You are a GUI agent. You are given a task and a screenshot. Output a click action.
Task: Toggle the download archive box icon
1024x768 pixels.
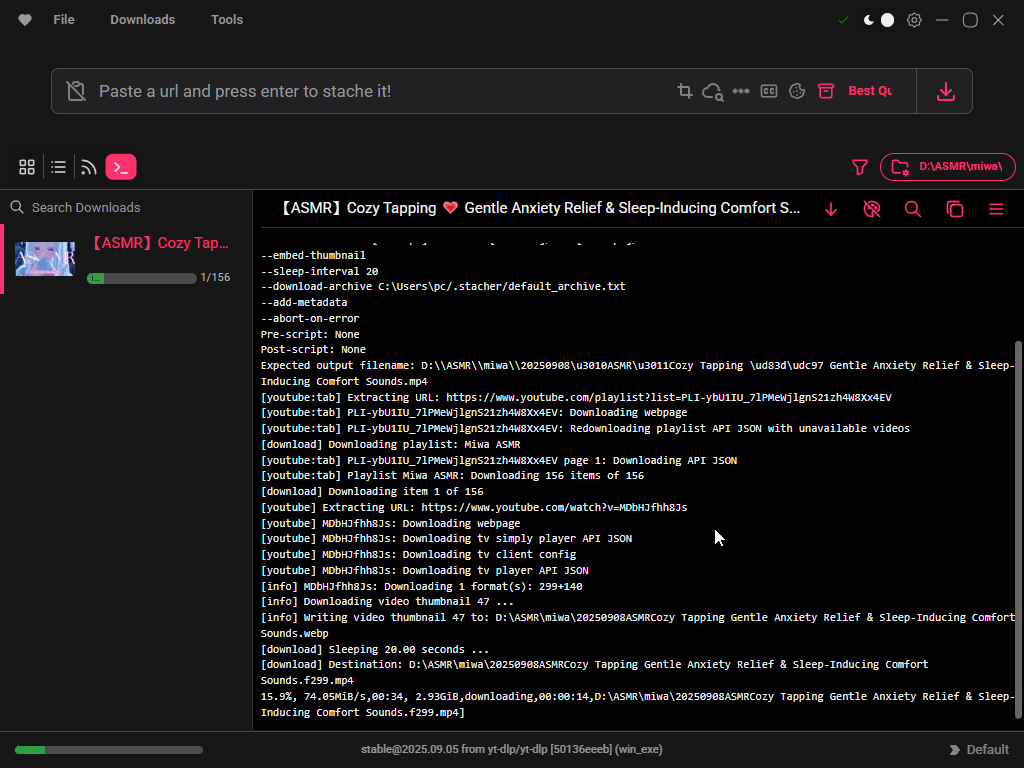tap(826, 91)
